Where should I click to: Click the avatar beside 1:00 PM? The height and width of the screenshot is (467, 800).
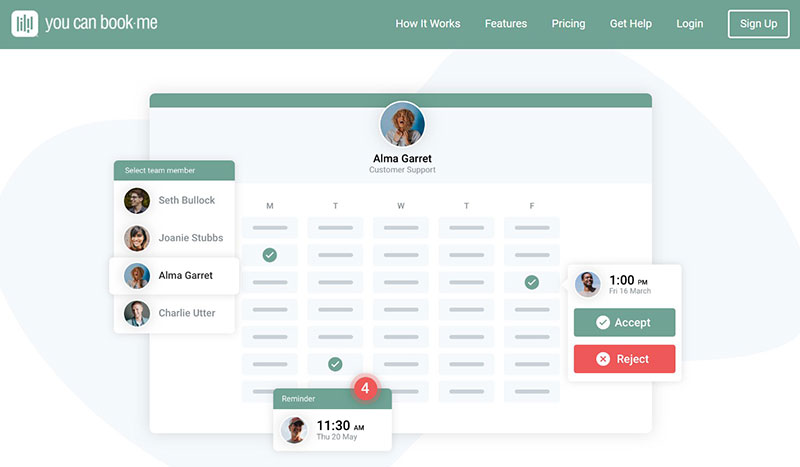pos(587,284)
